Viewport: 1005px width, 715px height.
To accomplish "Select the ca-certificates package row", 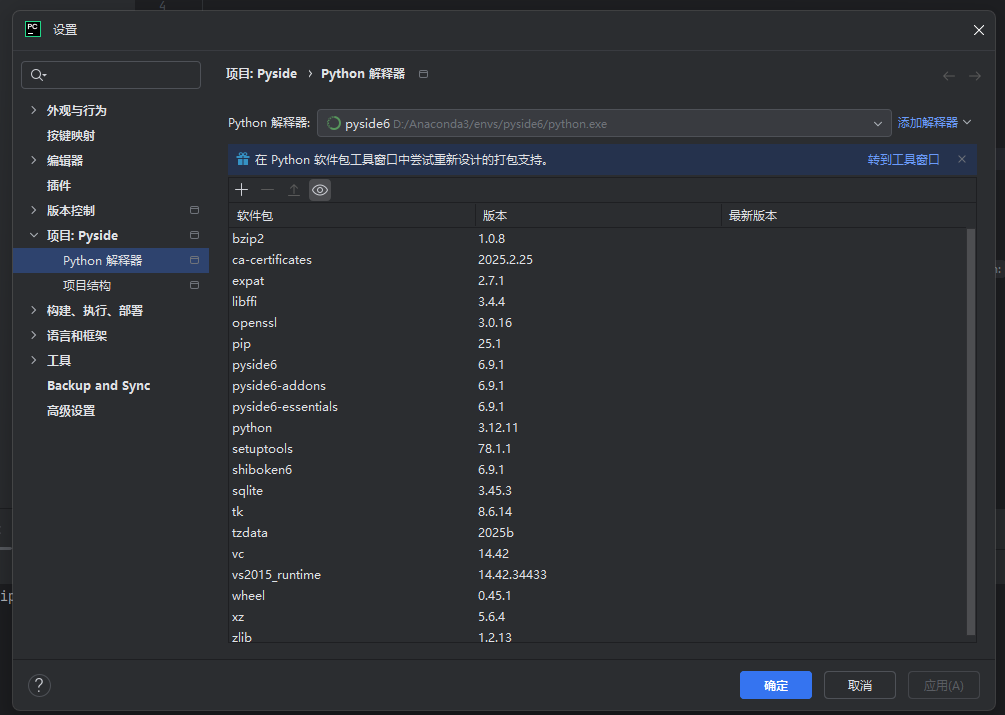I will pos(597,259).
